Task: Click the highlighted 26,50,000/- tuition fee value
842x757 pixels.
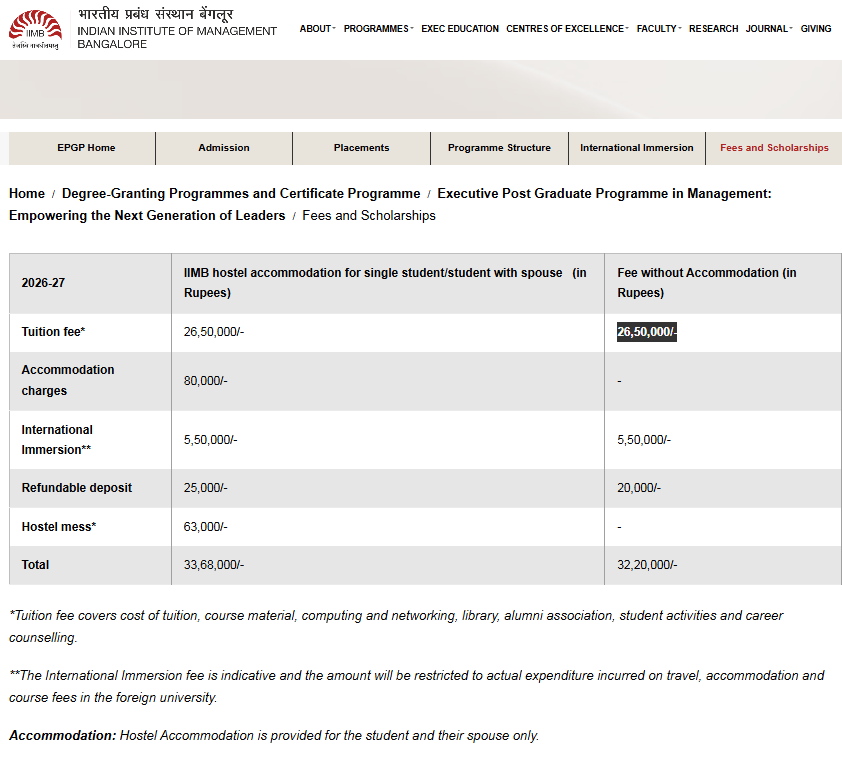Action: click(x=647, y=332)
